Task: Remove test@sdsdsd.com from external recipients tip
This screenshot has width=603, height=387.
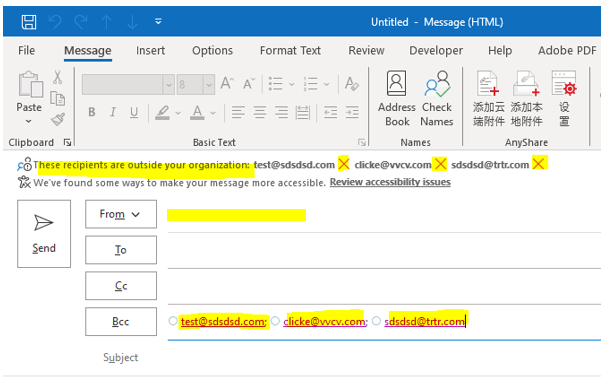Action: click(x=343, y=164)
